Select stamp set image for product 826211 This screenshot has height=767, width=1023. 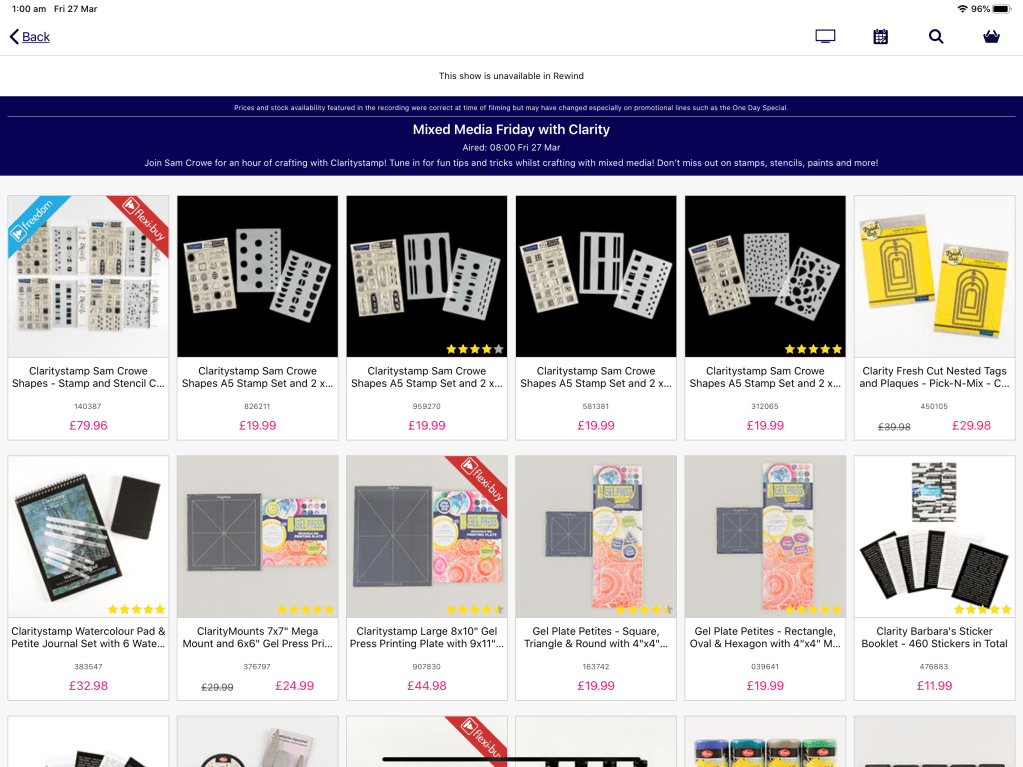pos(258,276)
